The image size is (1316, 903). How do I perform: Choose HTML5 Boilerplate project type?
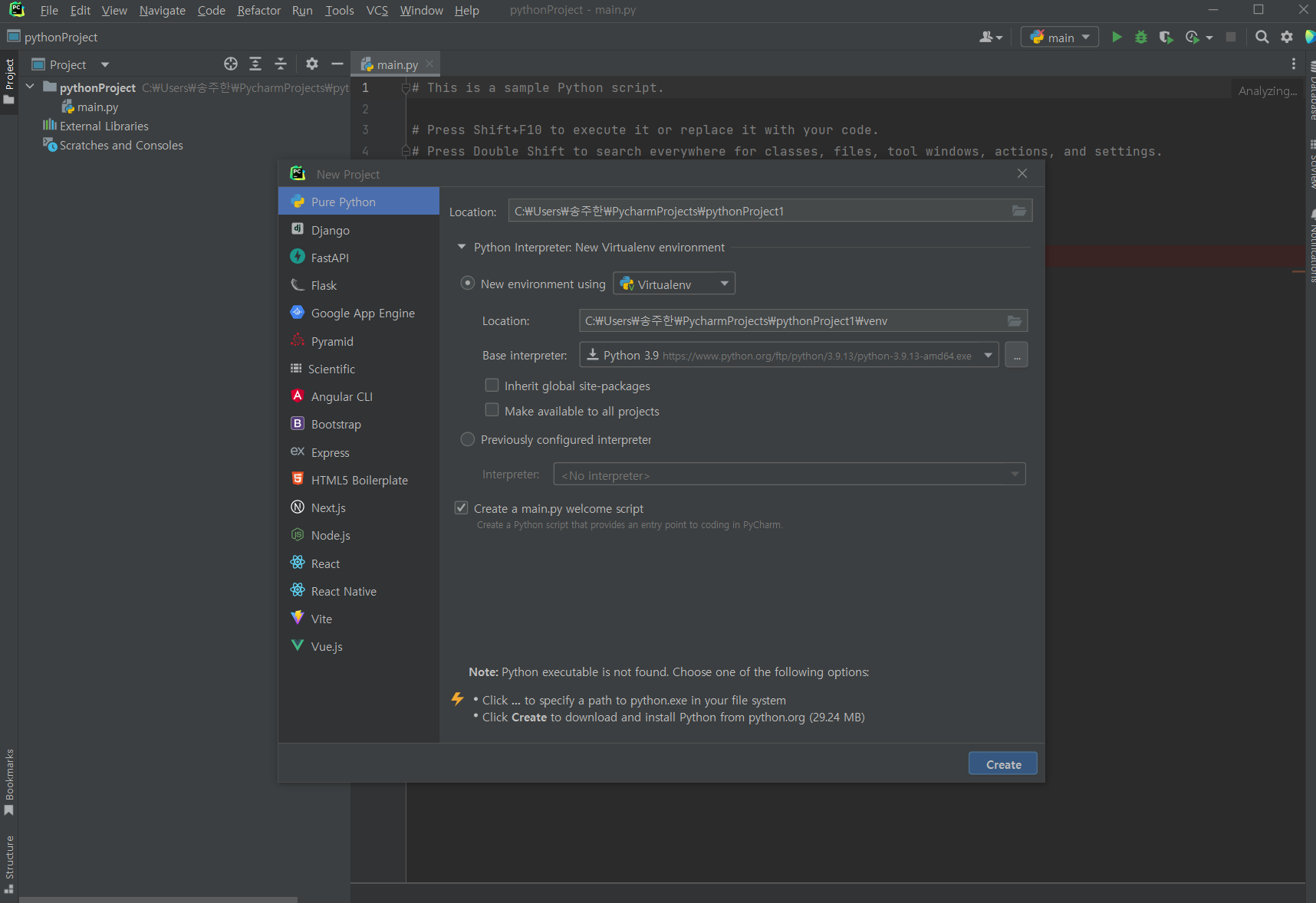359,480
